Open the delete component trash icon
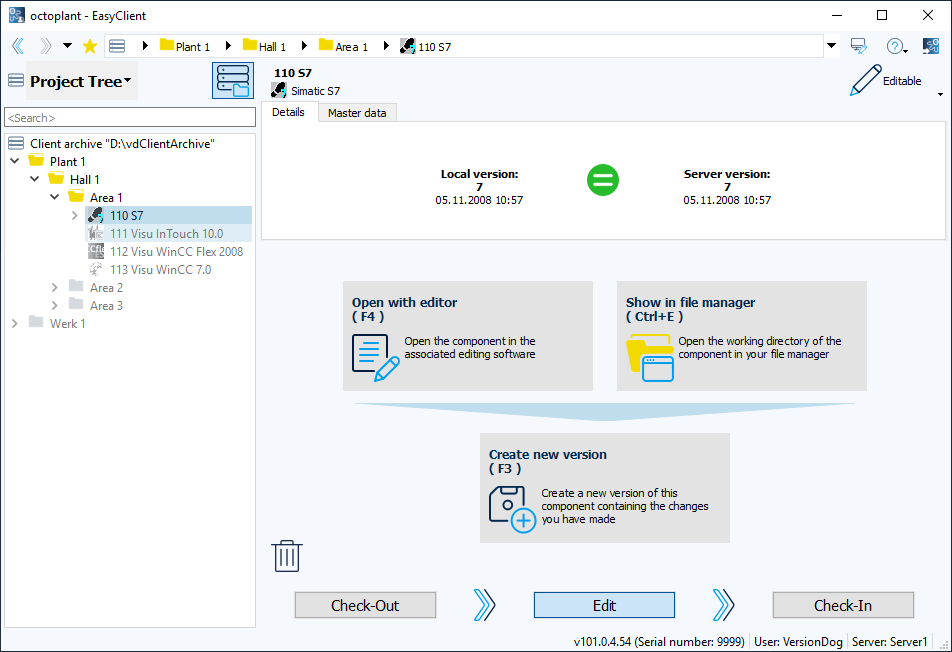Image resolution: width=952 pixels, height=652 pixels. point(287,556)
